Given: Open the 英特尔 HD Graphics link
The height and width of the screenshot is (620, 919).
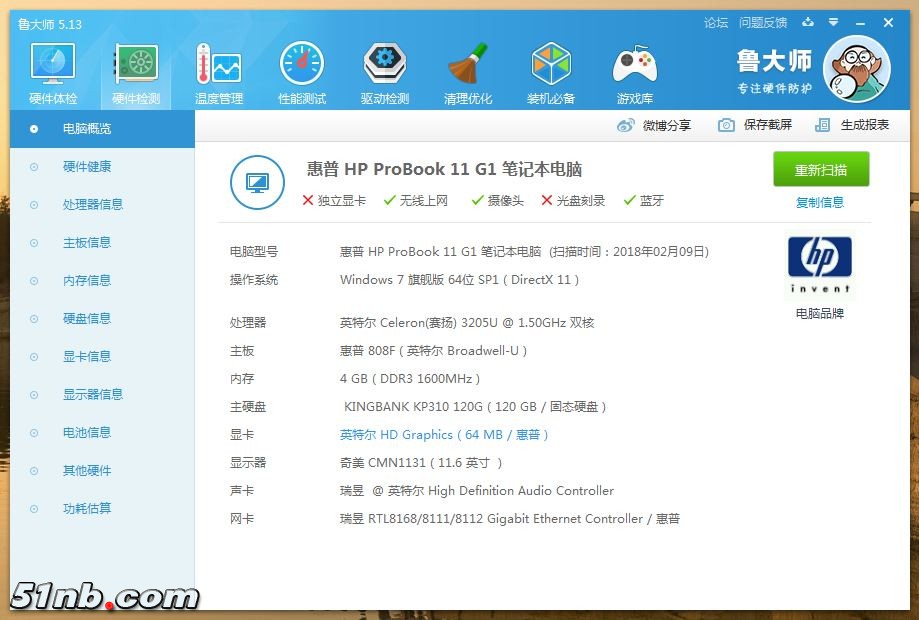Looking at the screenshot, I should [x=444, y=435].
